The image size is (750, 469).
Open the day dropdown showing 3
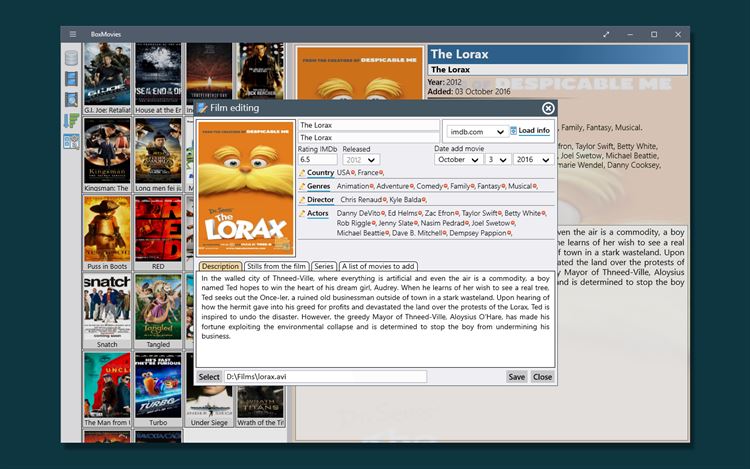click(497, 160)
